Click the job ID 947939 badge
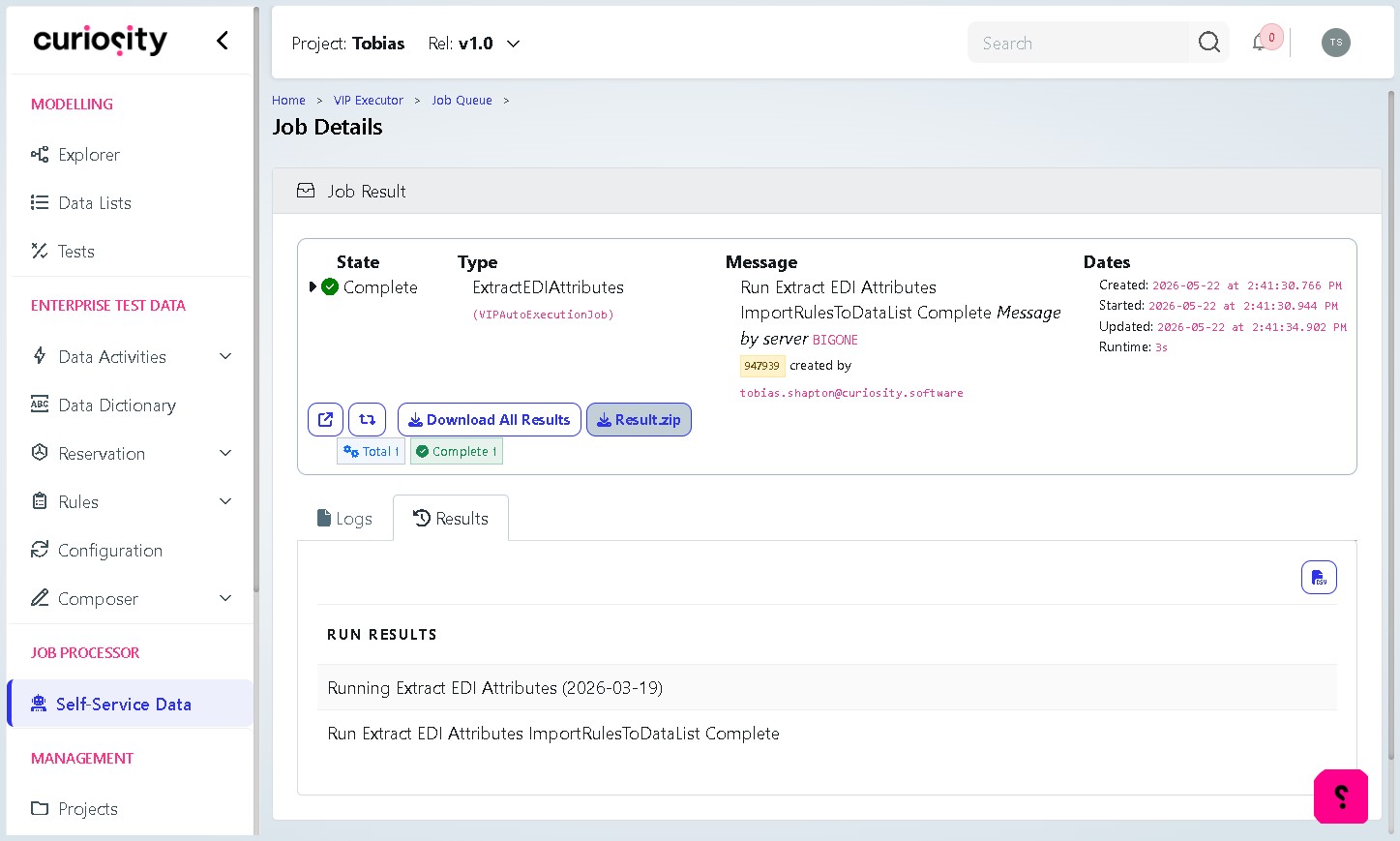Screen dimensions: 1400x841 click(761, 366)
